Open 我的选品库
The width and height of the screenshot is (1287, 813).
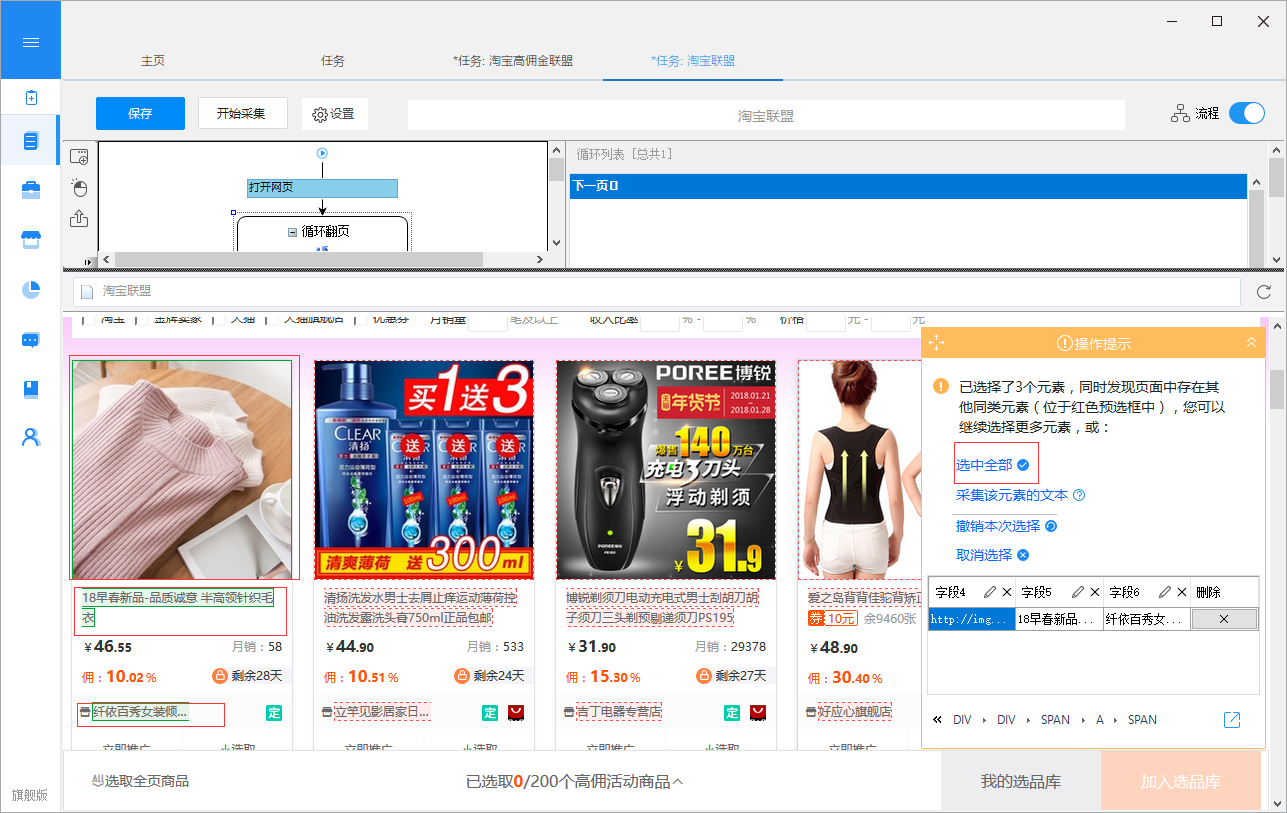pos(1021,781)
